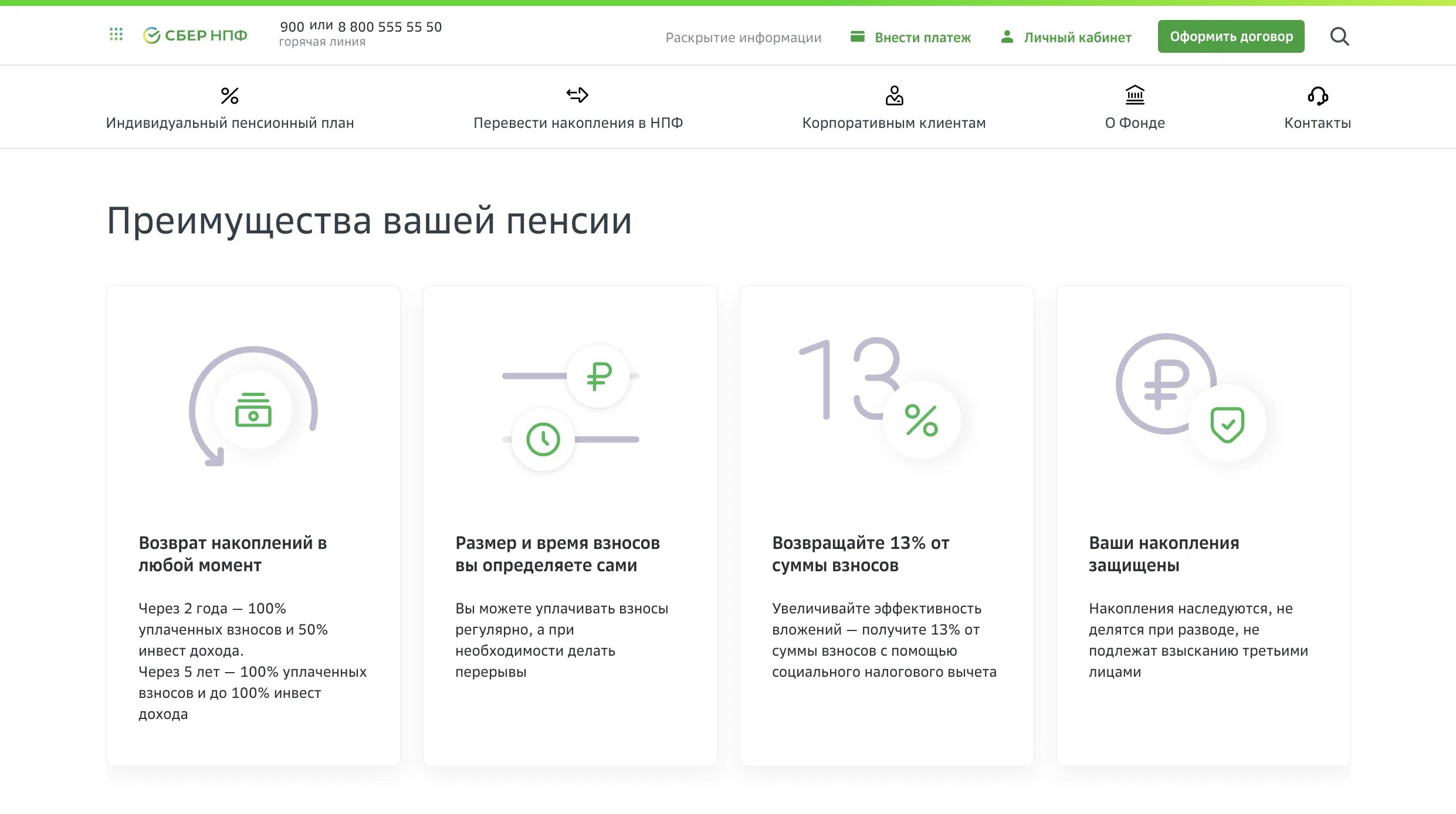Click the СберНПФ logo

pos(195,36)
